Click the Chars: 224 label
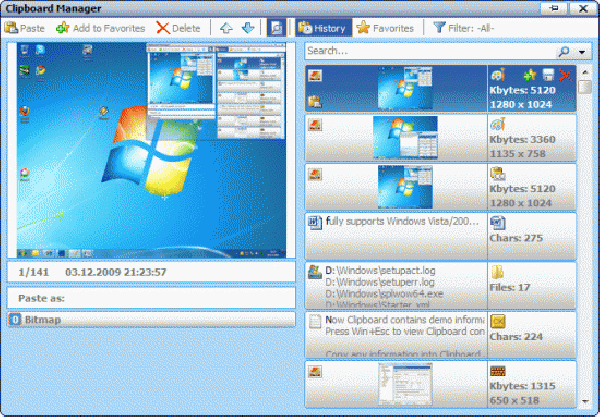600x417 pixels. [516, 337]
